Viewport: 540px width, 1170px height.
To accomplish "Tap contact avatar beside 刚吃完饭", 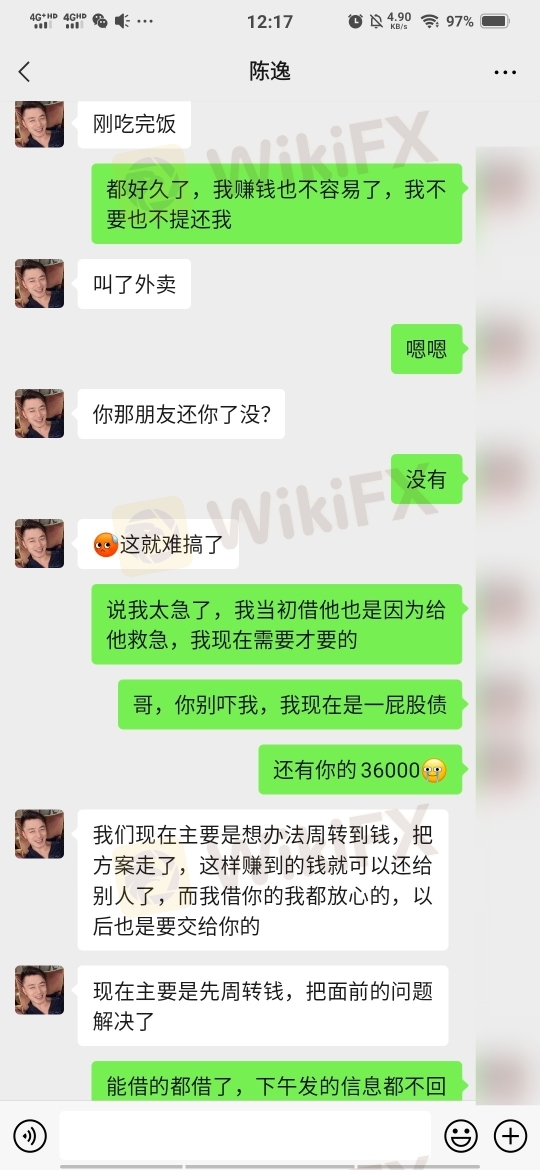I will click(x=40, y=124).
